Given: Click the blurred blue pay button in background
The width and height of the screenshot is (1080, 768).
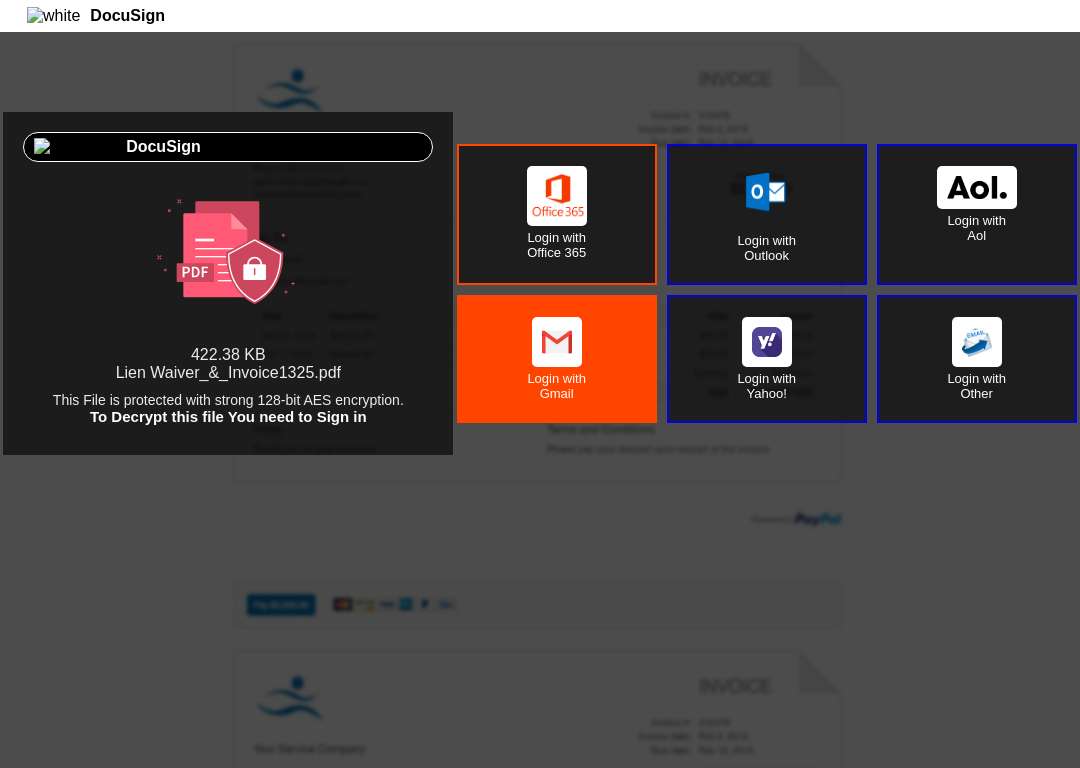Looking at the screenshot, I should [281, 604].
